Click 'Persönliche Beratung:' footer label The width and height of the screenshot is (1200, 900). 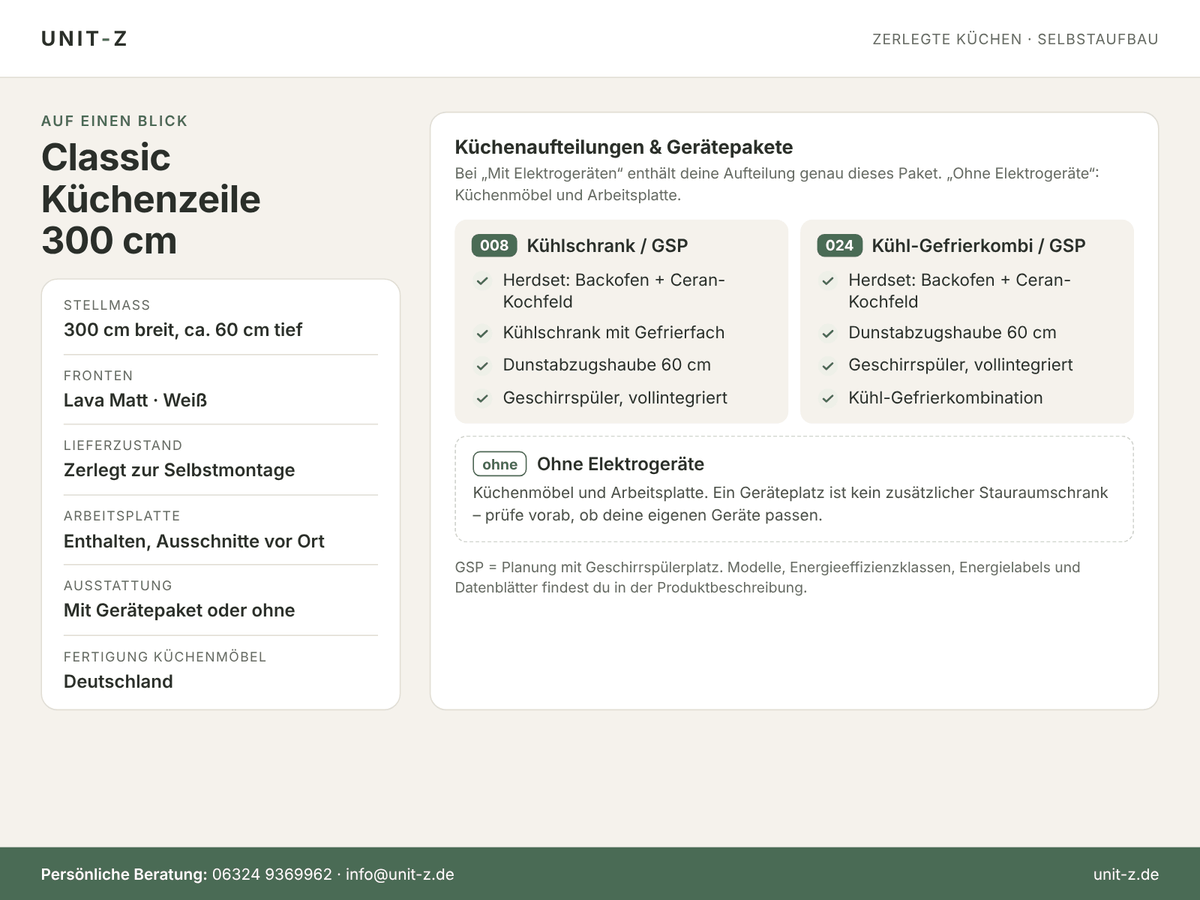pos(124,874)
